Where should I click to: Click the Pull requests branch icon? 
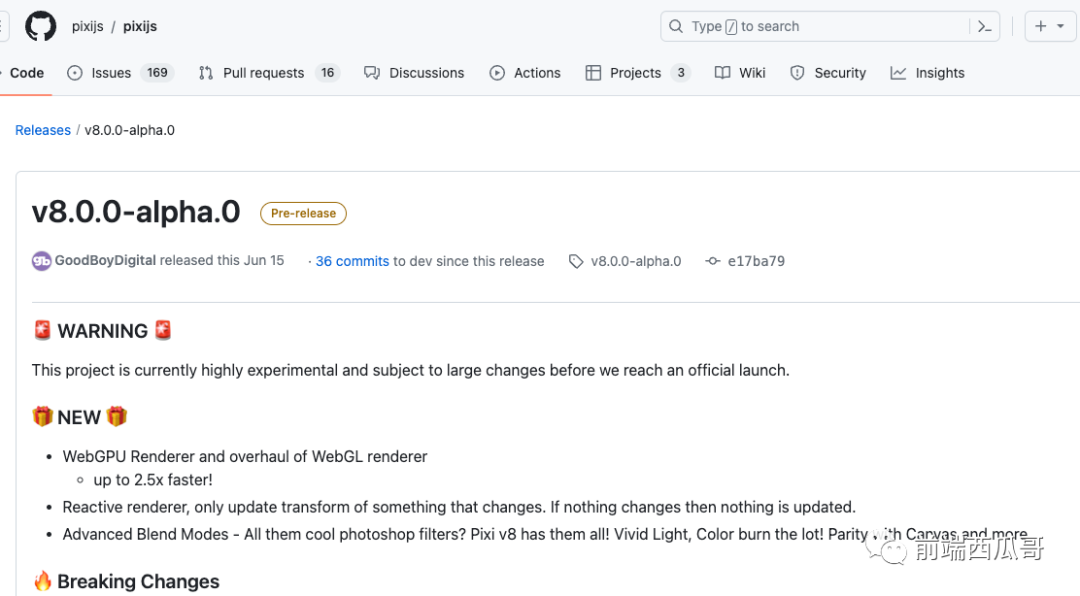205,73
